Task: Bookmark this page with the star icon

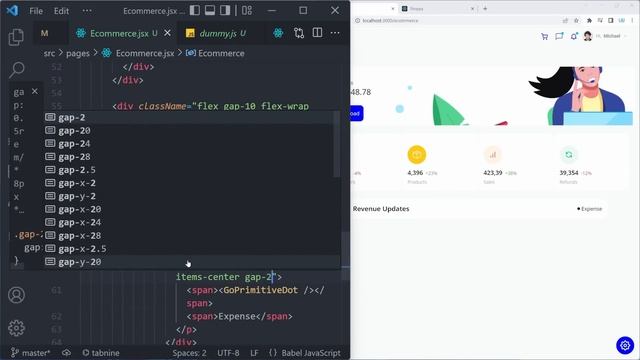Action: click(576, 20)
